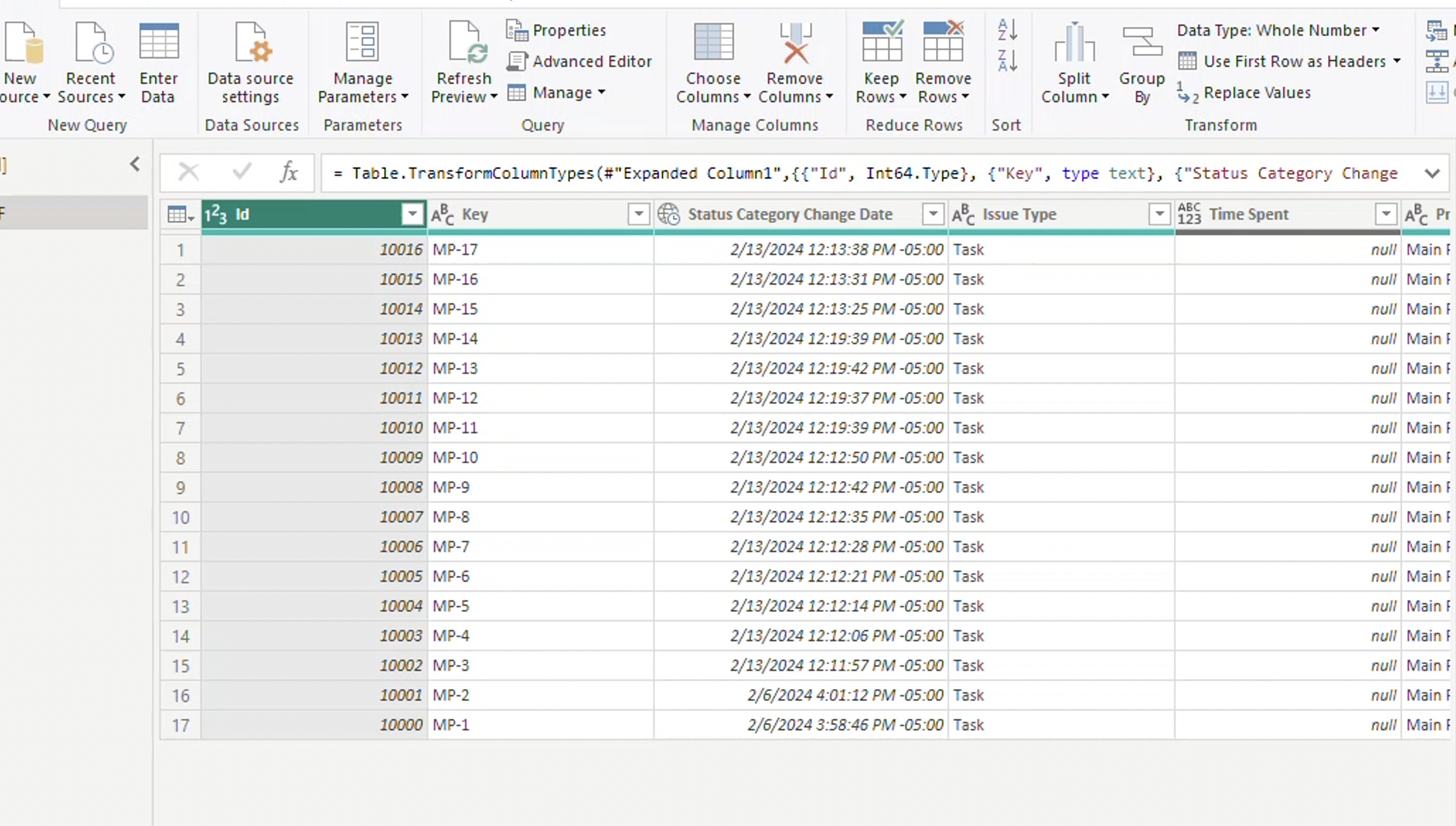Select row number 4
Viewport: 1456px width, 826px height.
181,339
